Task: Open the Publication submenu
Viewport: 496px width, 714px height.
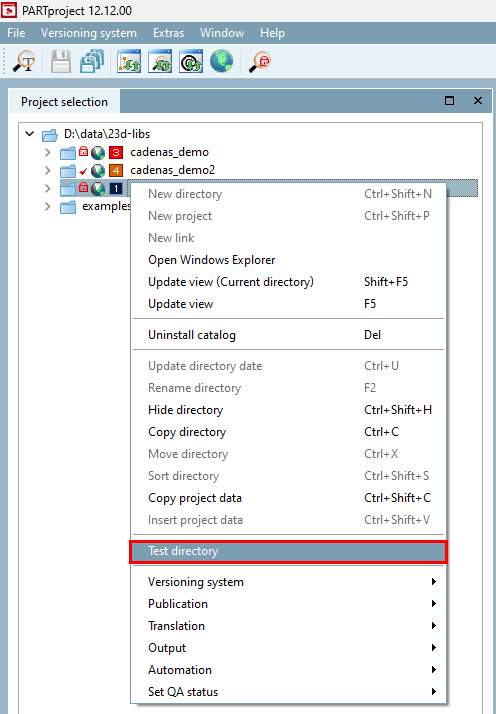Action: pos(288,604)
